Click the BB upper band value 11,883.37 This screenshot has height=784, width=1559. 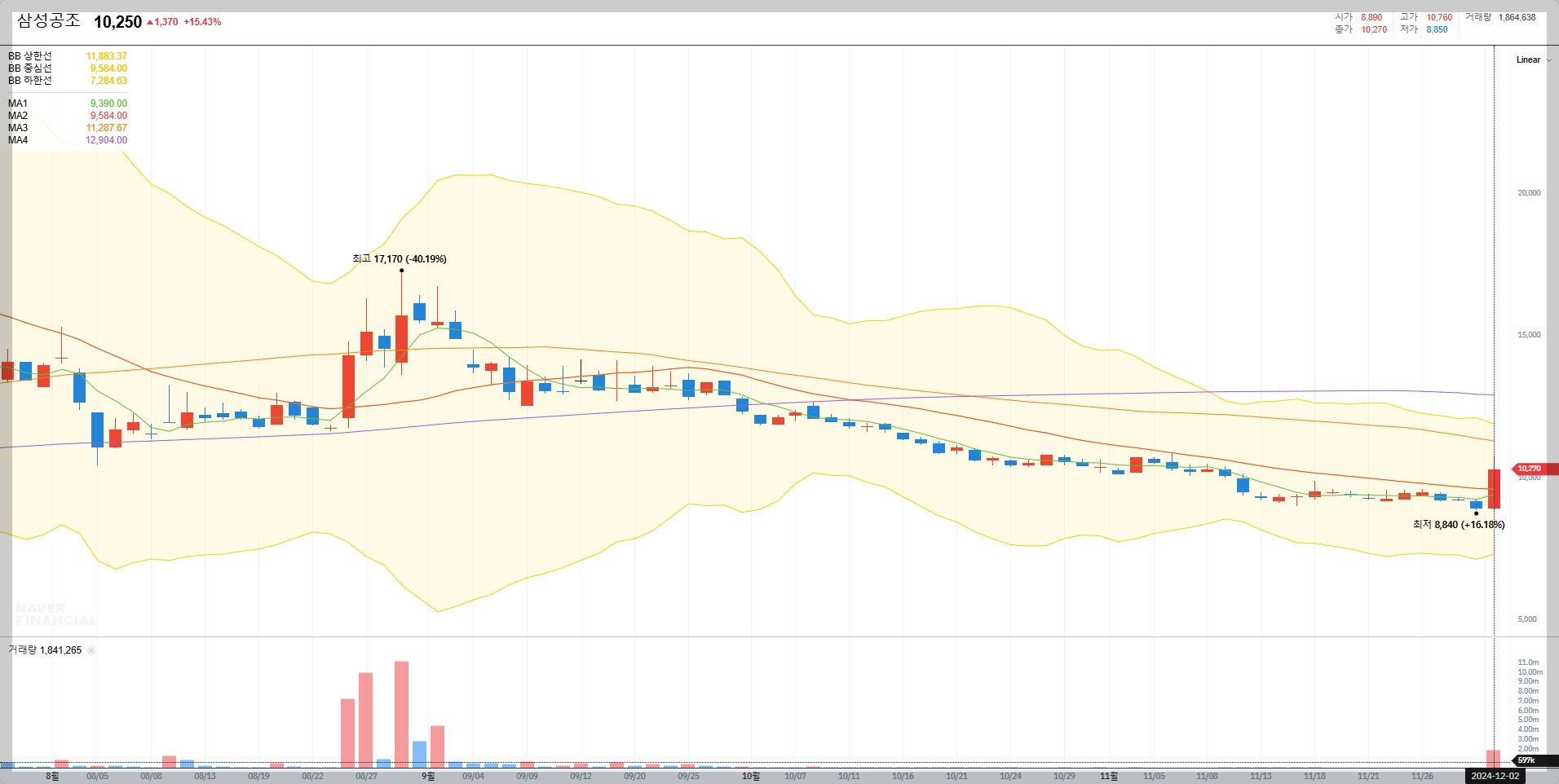coord(107,56)
